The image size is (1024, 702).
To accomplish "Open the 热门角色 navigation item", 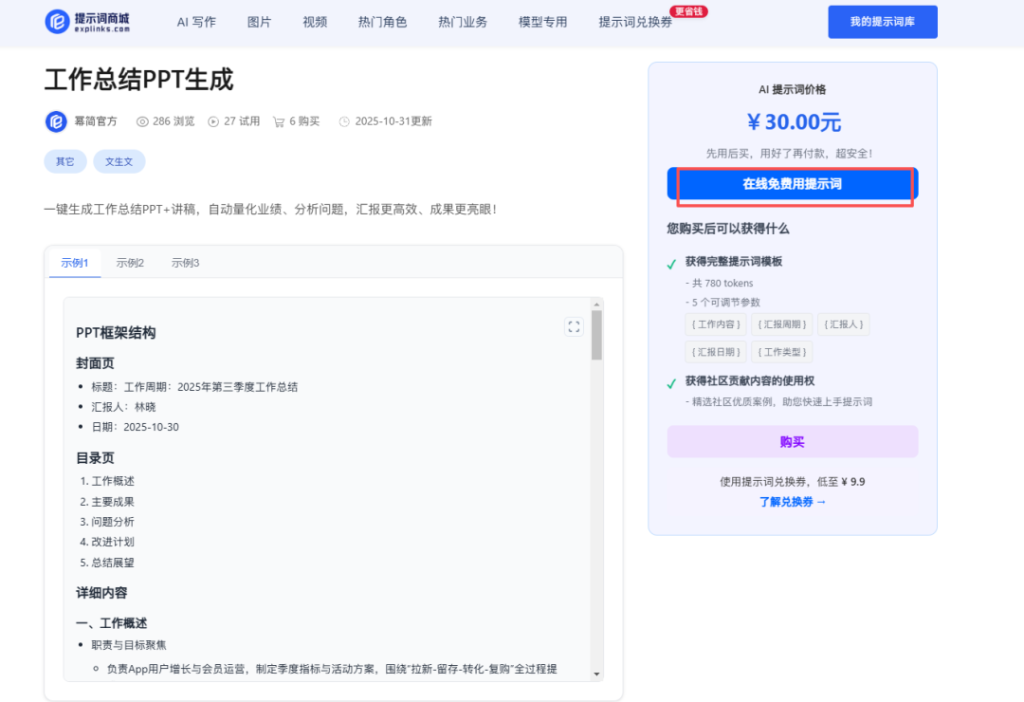I will 382,22.
